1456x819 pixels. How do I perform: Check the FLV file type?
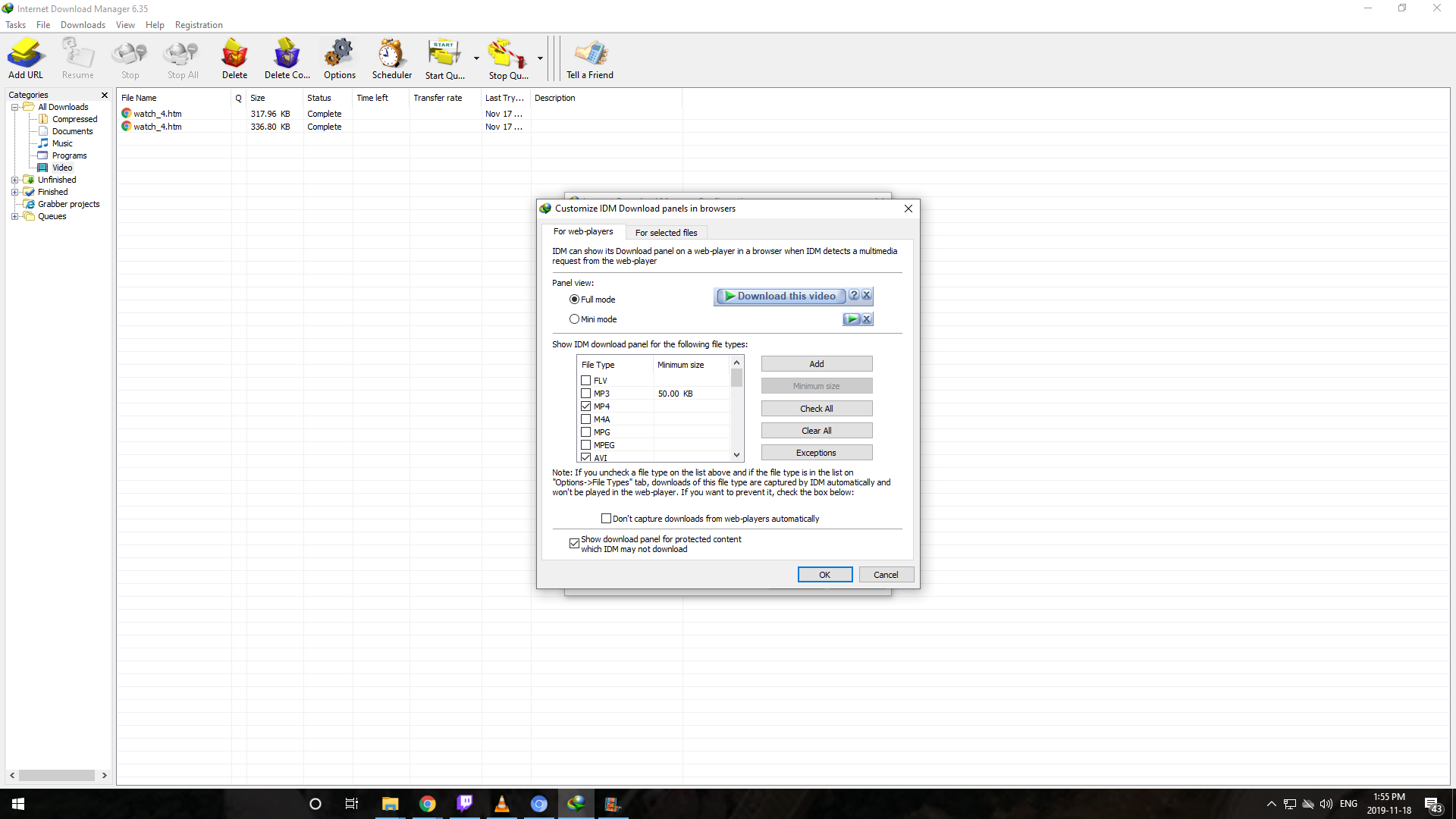585,381
